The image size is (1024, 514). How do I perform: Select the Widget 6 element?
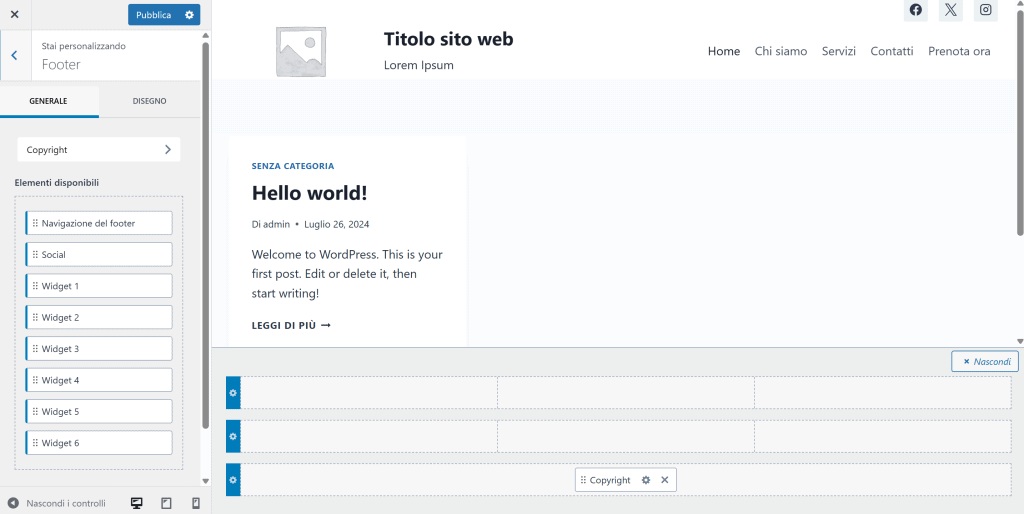point(99,443)
